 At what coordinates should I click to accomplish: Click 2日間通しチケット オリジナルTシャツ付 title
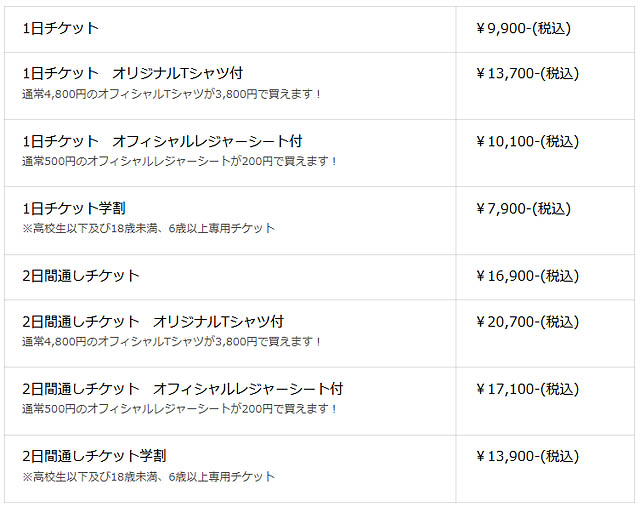[153, 321]
